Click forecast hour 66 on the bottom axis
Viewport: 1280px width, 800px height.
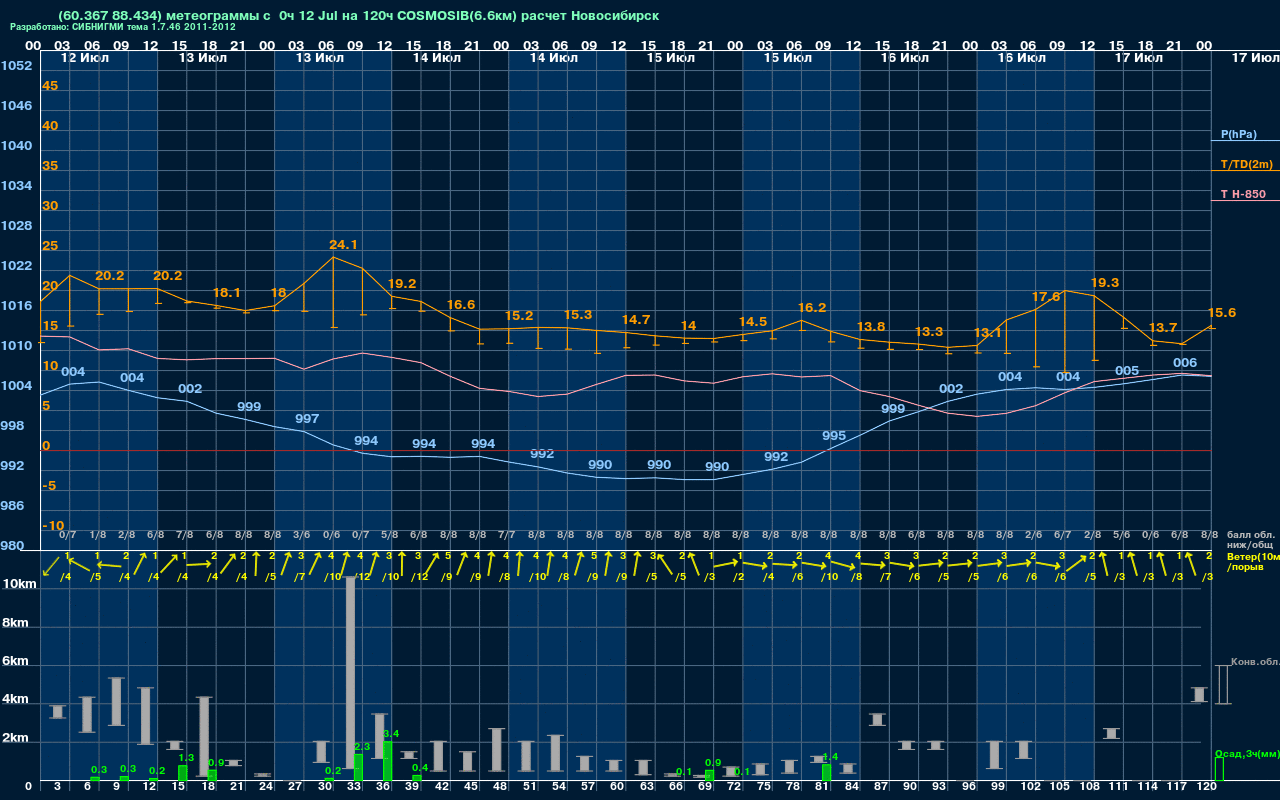(676, 788)
